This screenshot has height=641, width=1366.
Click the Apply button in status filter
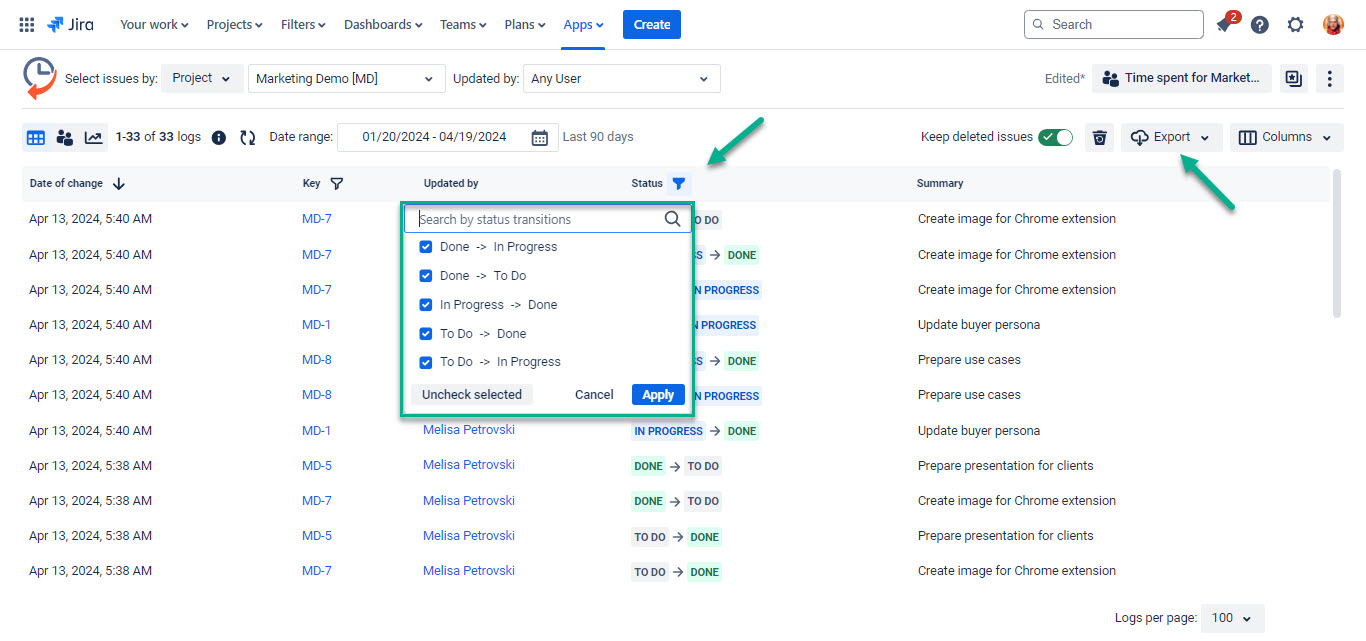[x=657, y=394]
